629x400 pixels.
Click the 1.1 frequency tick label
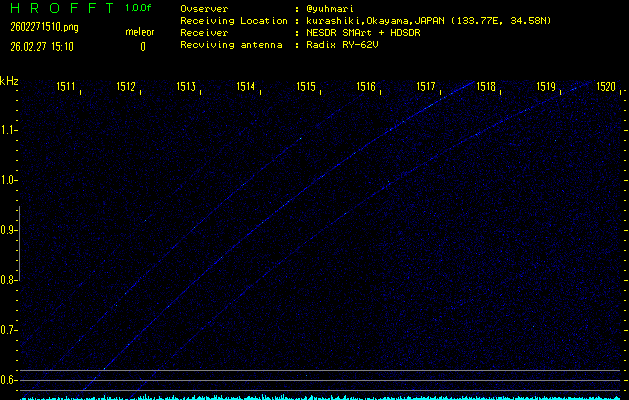click(x=9, y=129)
